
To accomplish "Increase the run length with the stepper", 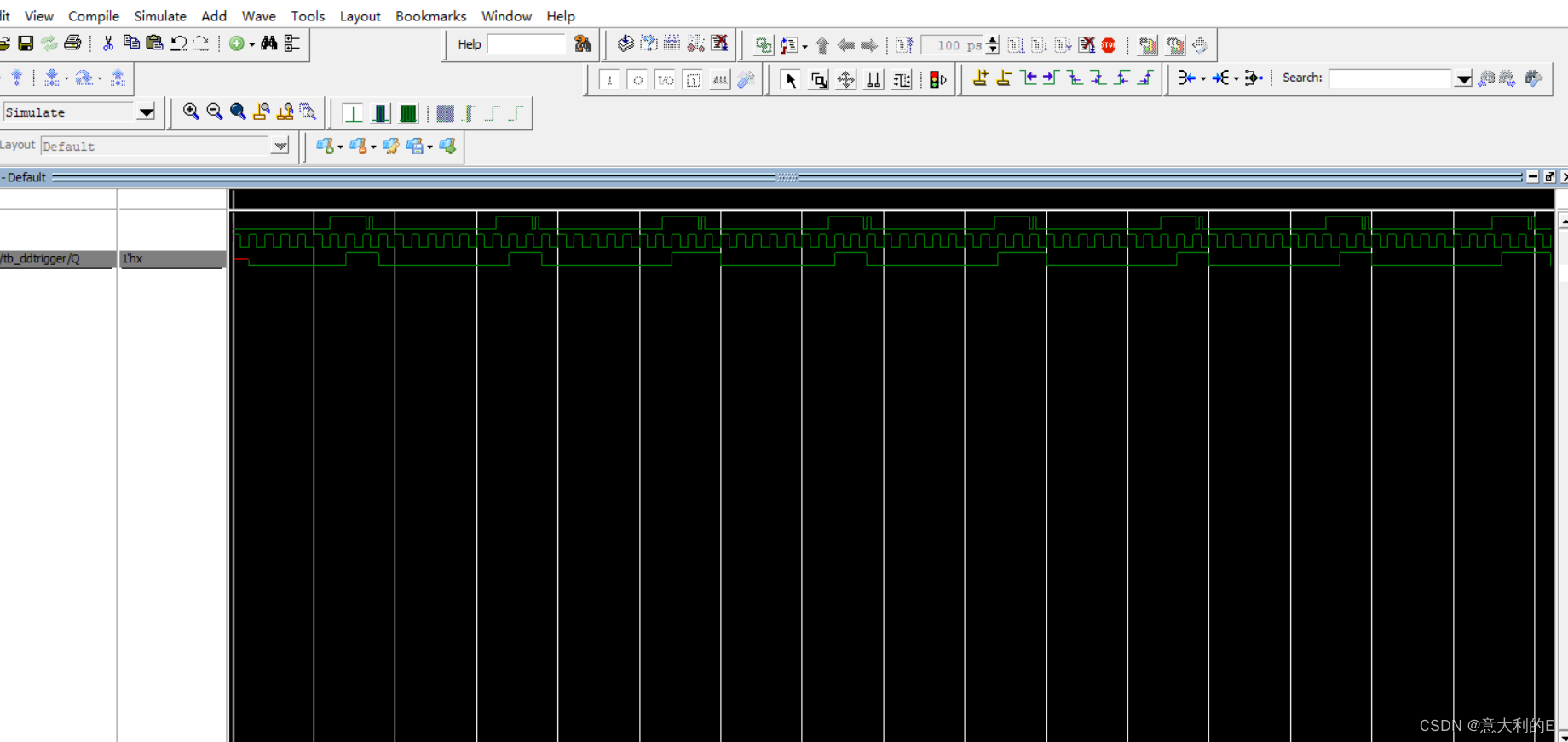I will pyautogui.click(x=993, y=41).
